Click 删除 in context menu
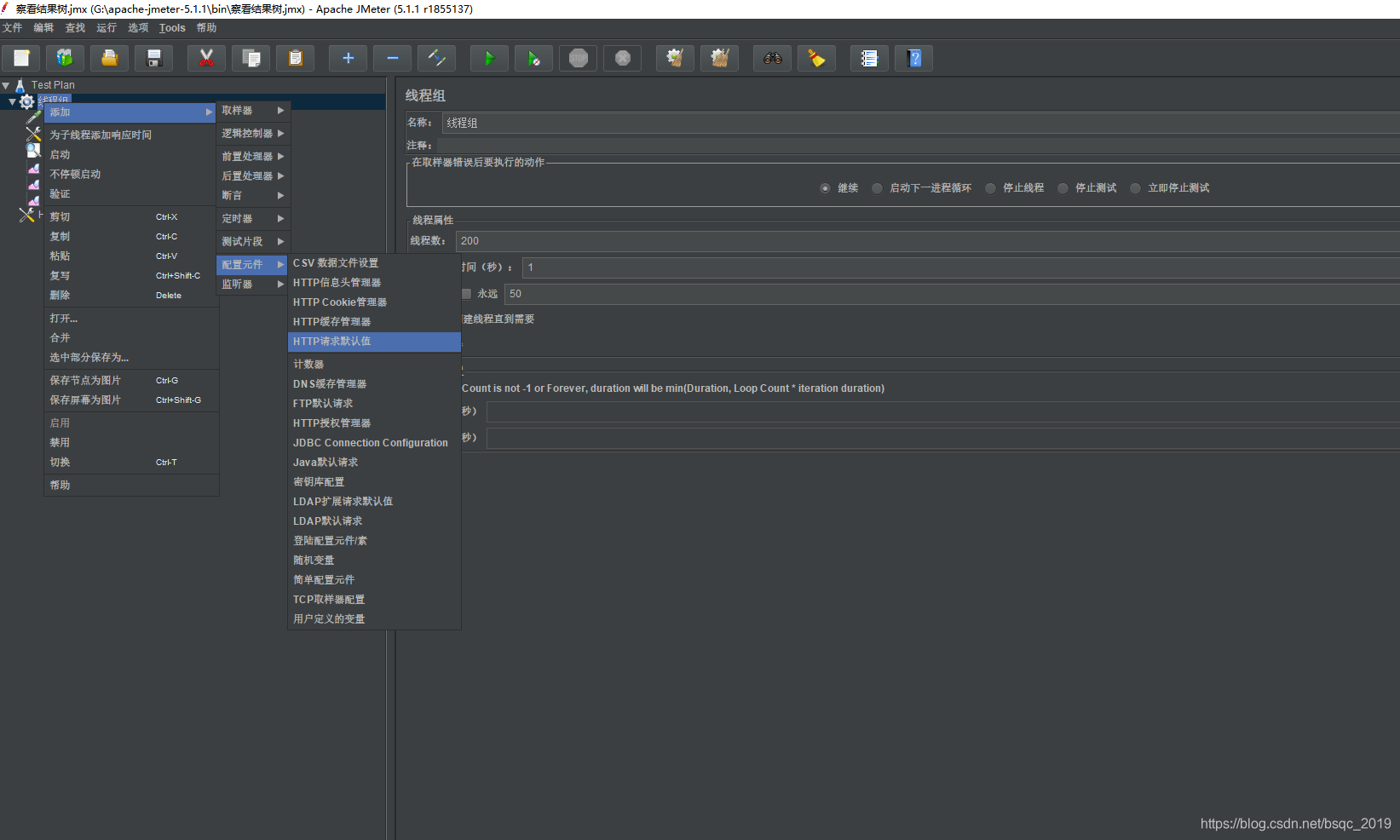1400x840 pixels. pyautogui.click(x=131, y=296)
